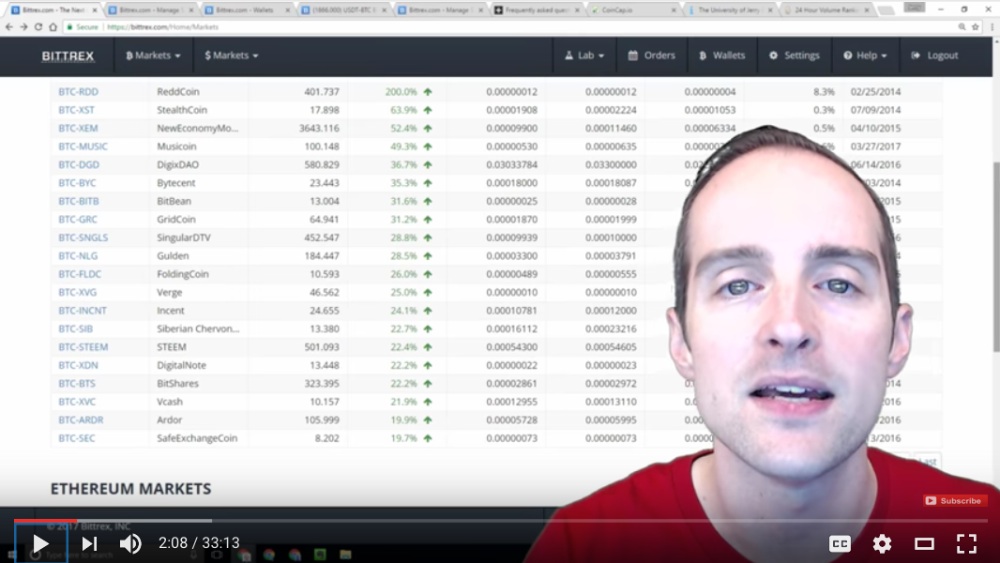This screenshot has height=563, width=1000.
Task: Click the ETHEREUM MARKETS heading
Action: (x=131, y=489)
